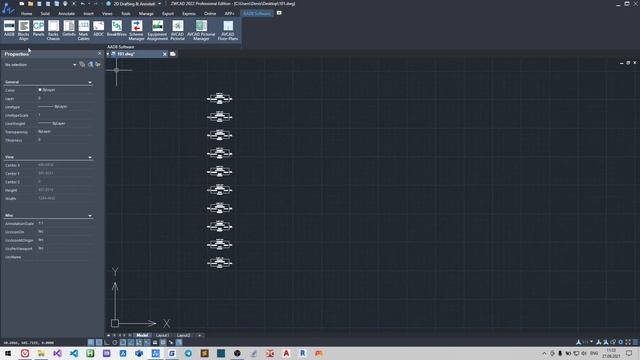
Task: Open the Racks Chassis tool
Action: pos(53,30)
